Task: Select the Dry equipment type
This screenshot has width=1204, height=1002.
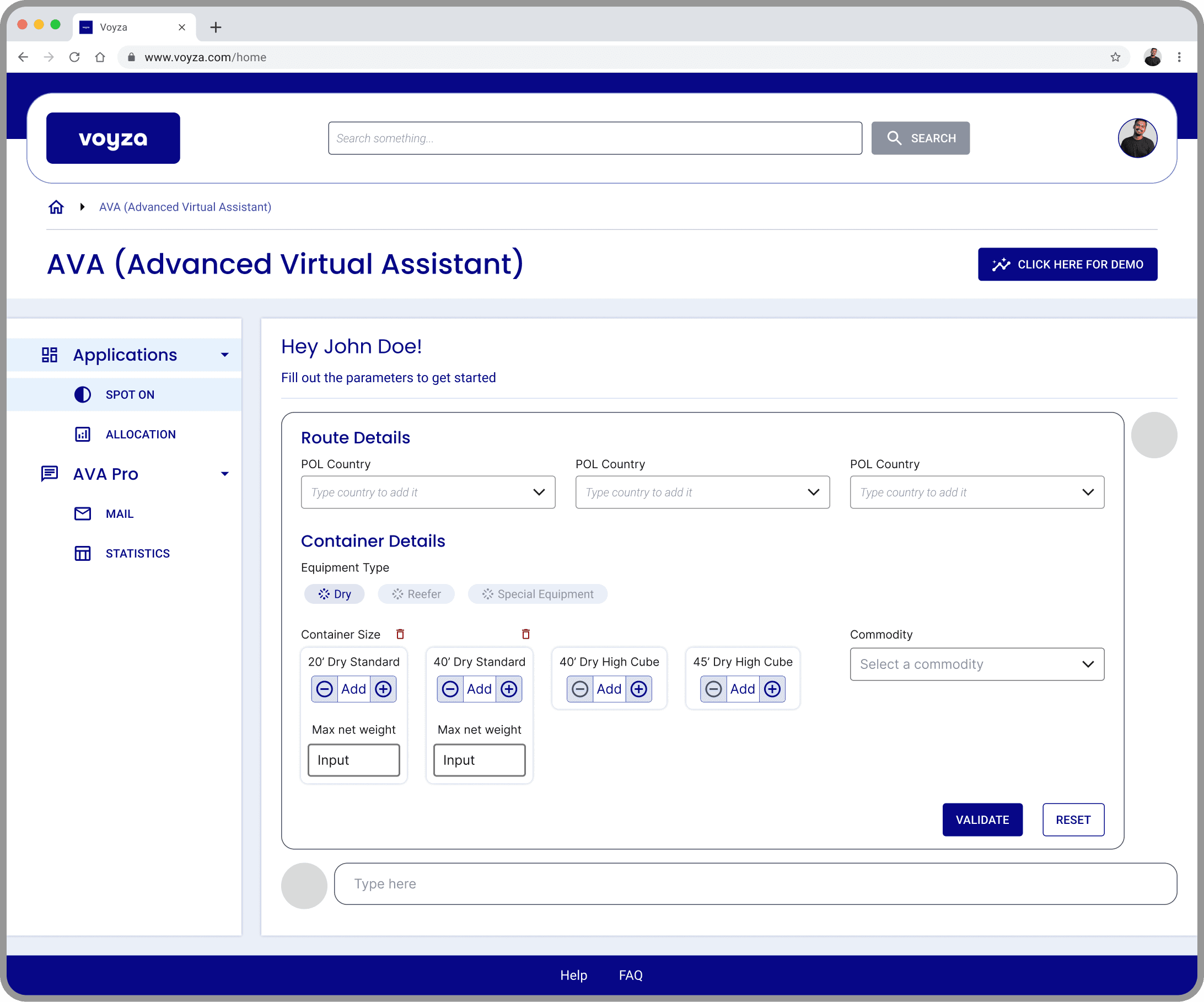Action: point(334,594)
